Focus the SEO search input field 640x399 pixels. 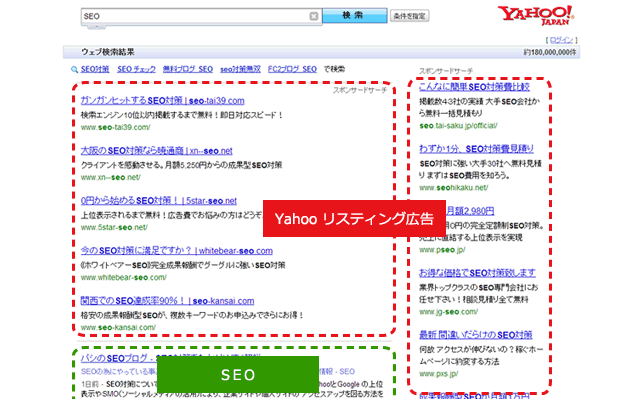click(x=196, y=16)
